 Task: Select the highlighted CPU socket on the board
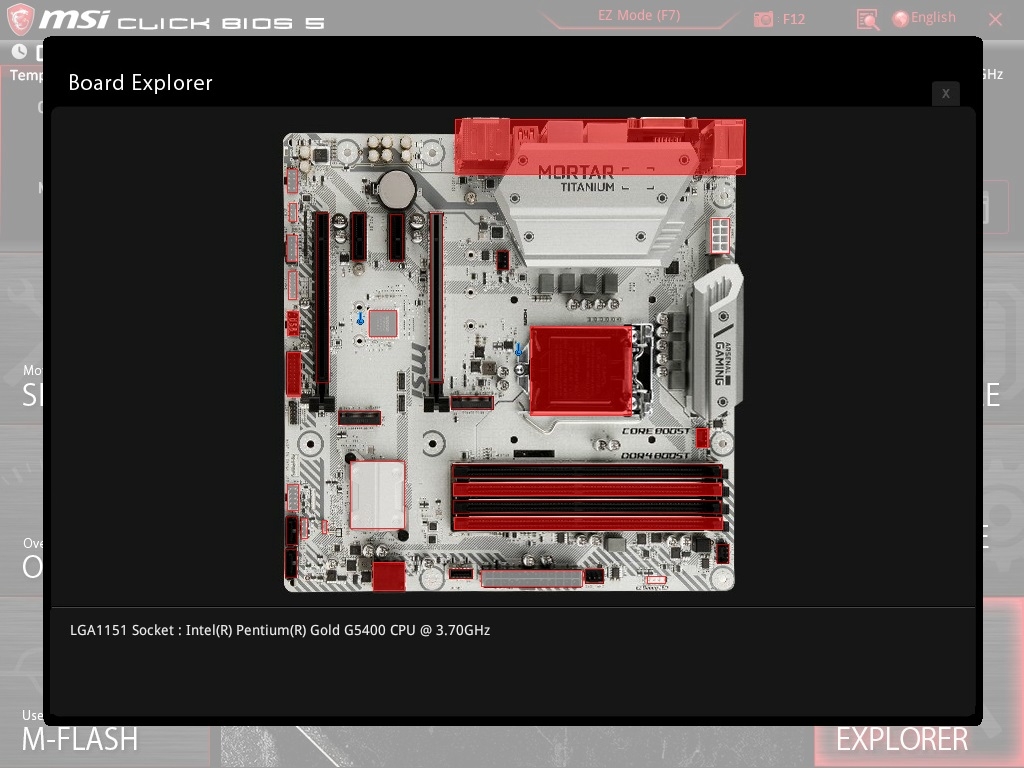[581, 371]
